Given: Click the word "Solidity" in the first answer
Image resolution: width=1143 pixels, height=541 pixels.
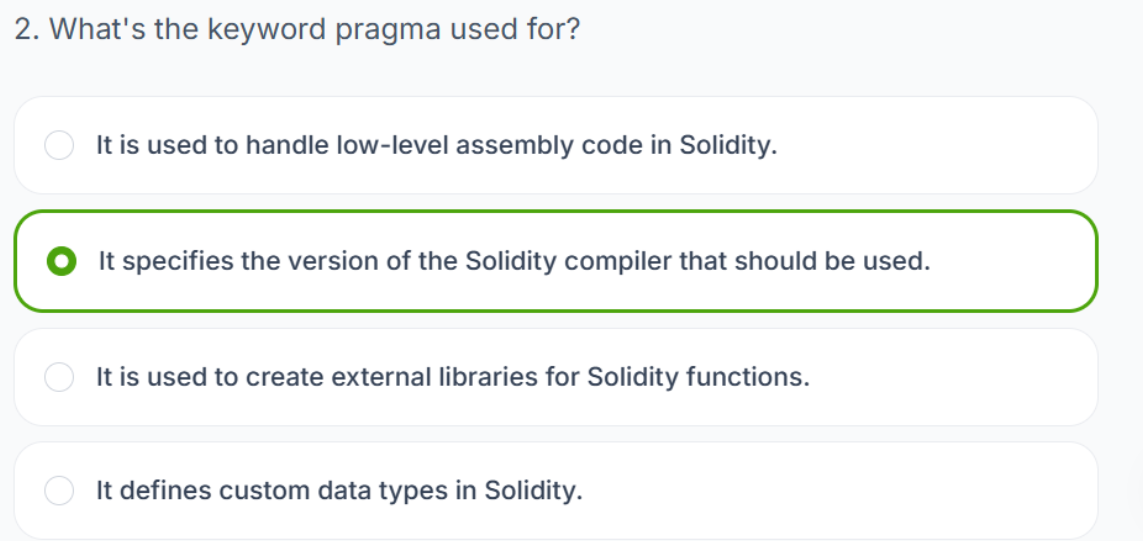Looking at the screenshot, I should [727, 146].
